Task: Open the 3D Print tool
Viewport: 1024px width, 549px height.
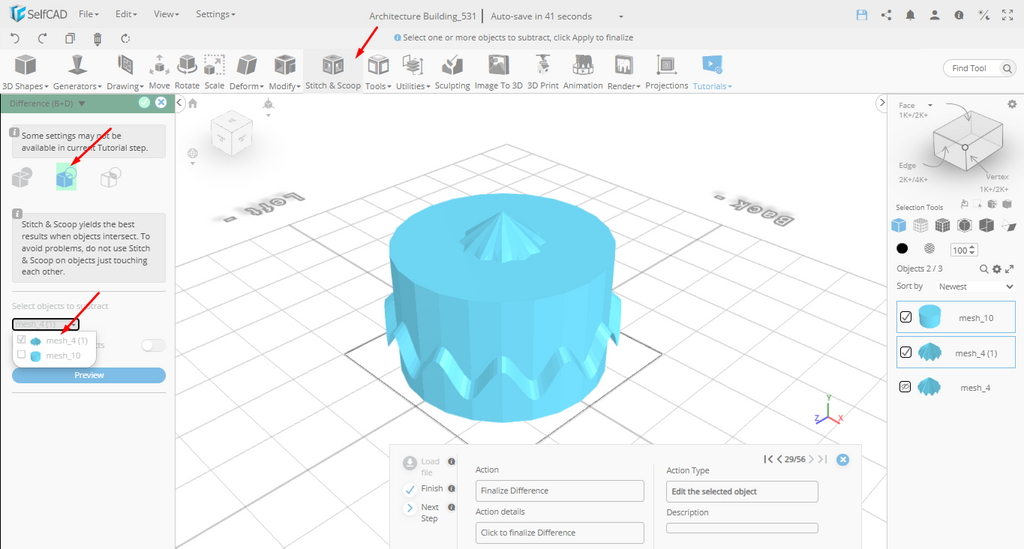Action: (542, 70)
